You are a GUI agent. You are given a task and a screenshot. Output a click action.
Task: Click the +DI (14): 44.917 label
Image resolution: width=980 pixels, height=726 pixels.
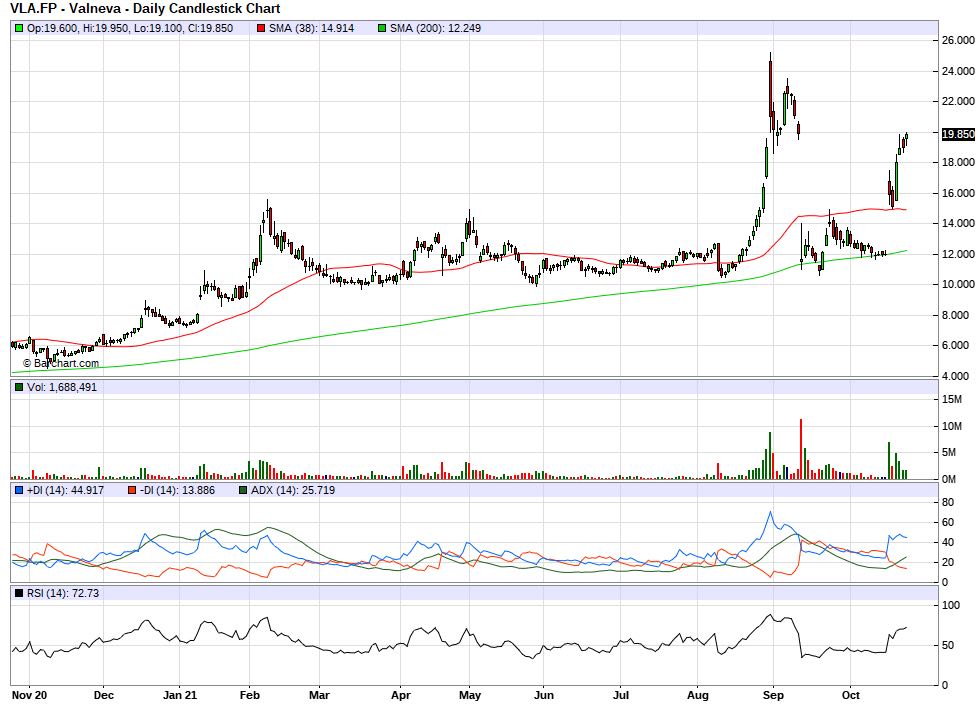click(66, 490)
